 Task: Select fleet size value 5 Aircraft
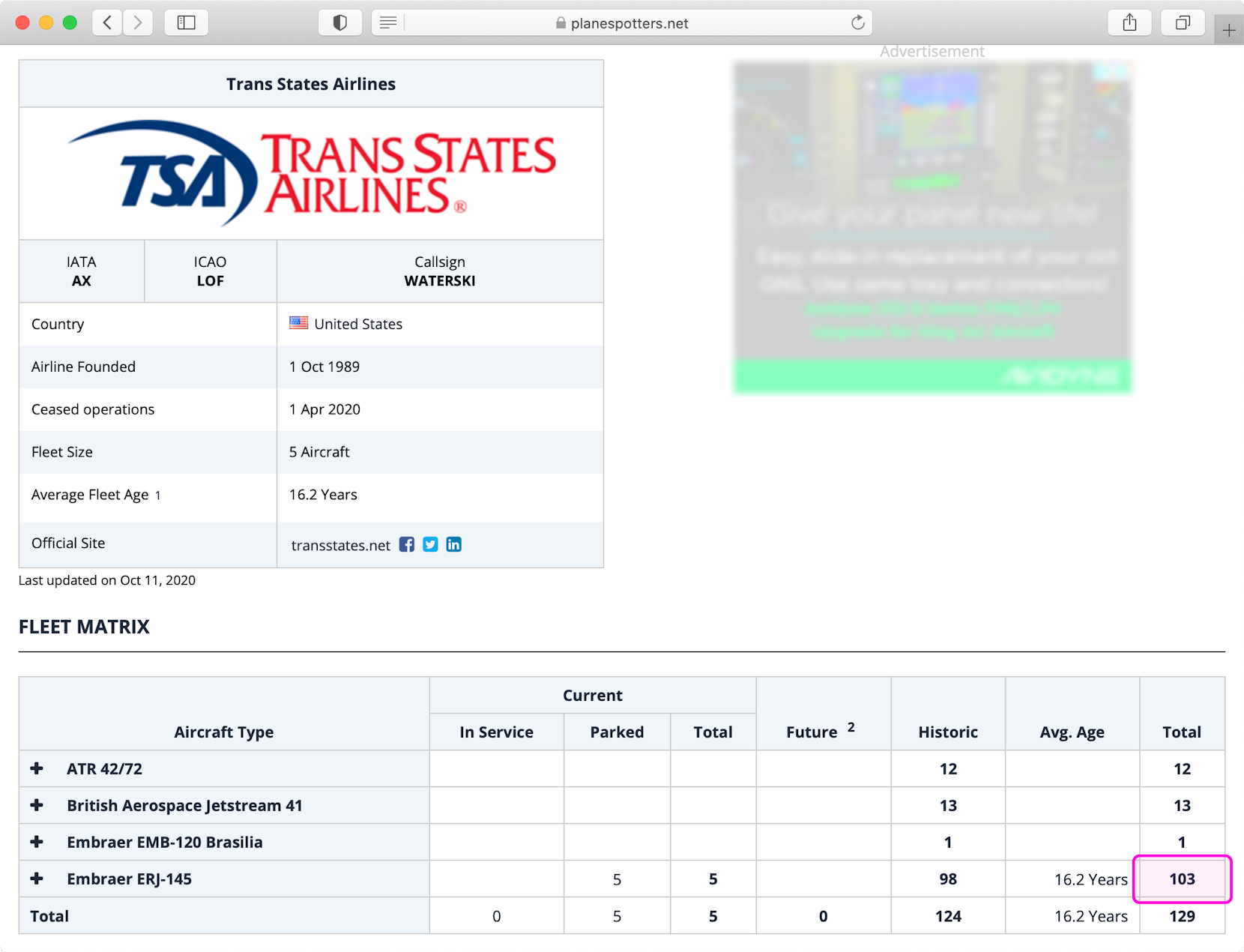click(x=319, y=452)
